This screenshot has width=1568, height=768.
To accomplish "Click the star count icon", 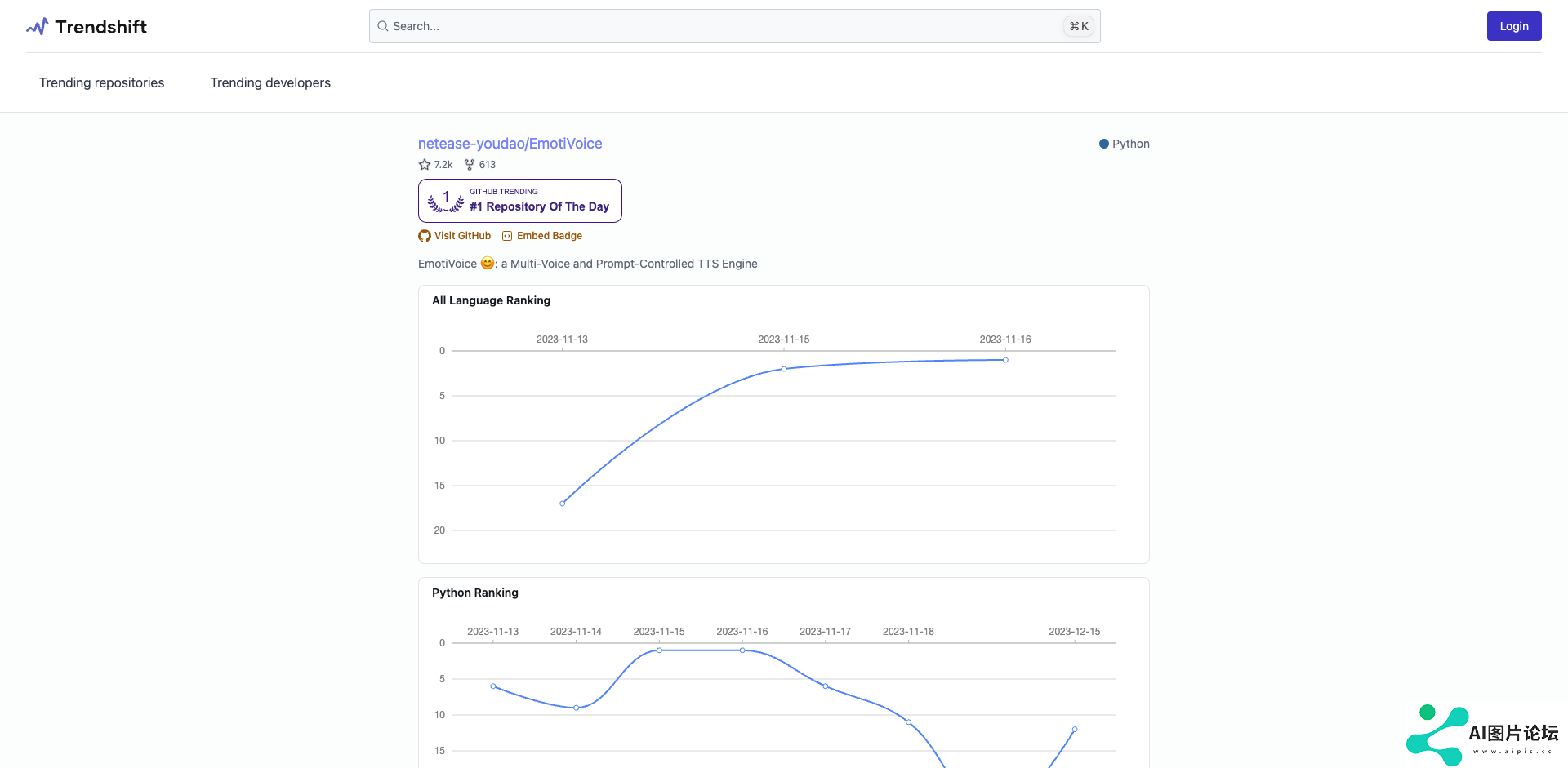I will pos(425,165).
